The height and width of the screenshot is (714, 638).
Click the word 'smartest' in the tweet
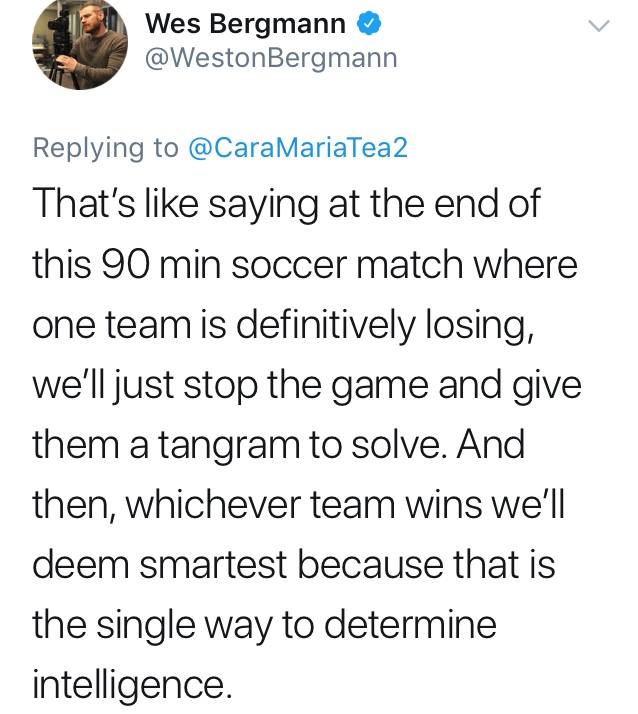pos(213,565)
